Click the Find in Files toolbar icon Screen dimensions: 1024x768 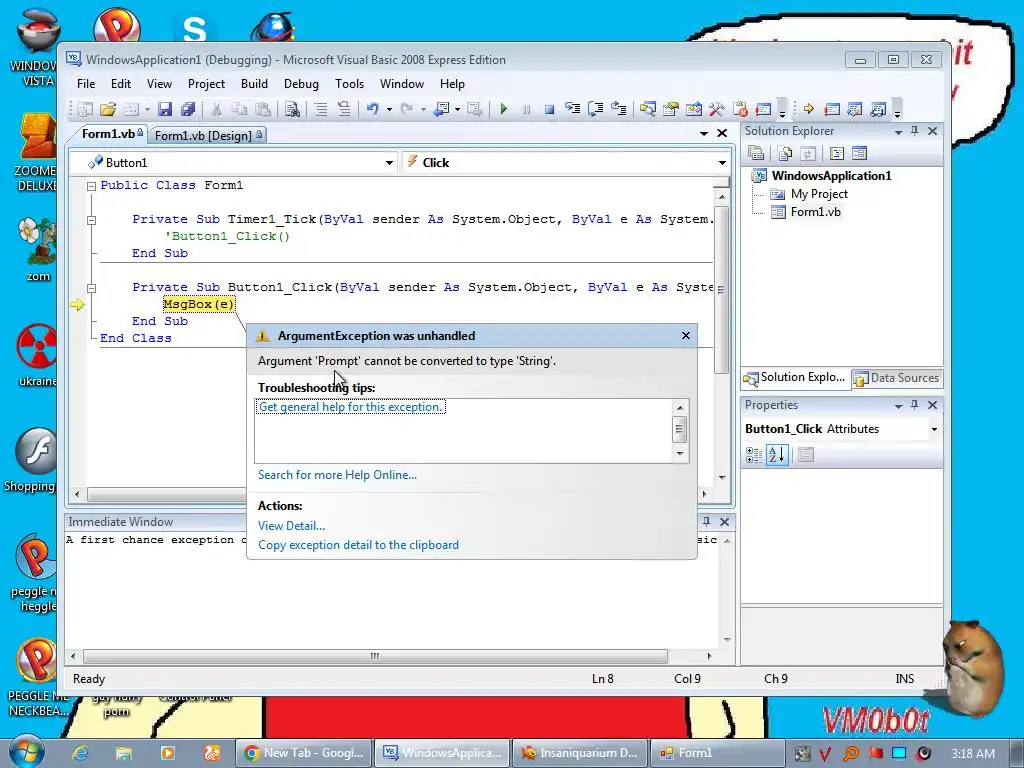pyautogui.click(x=292, y=109)
